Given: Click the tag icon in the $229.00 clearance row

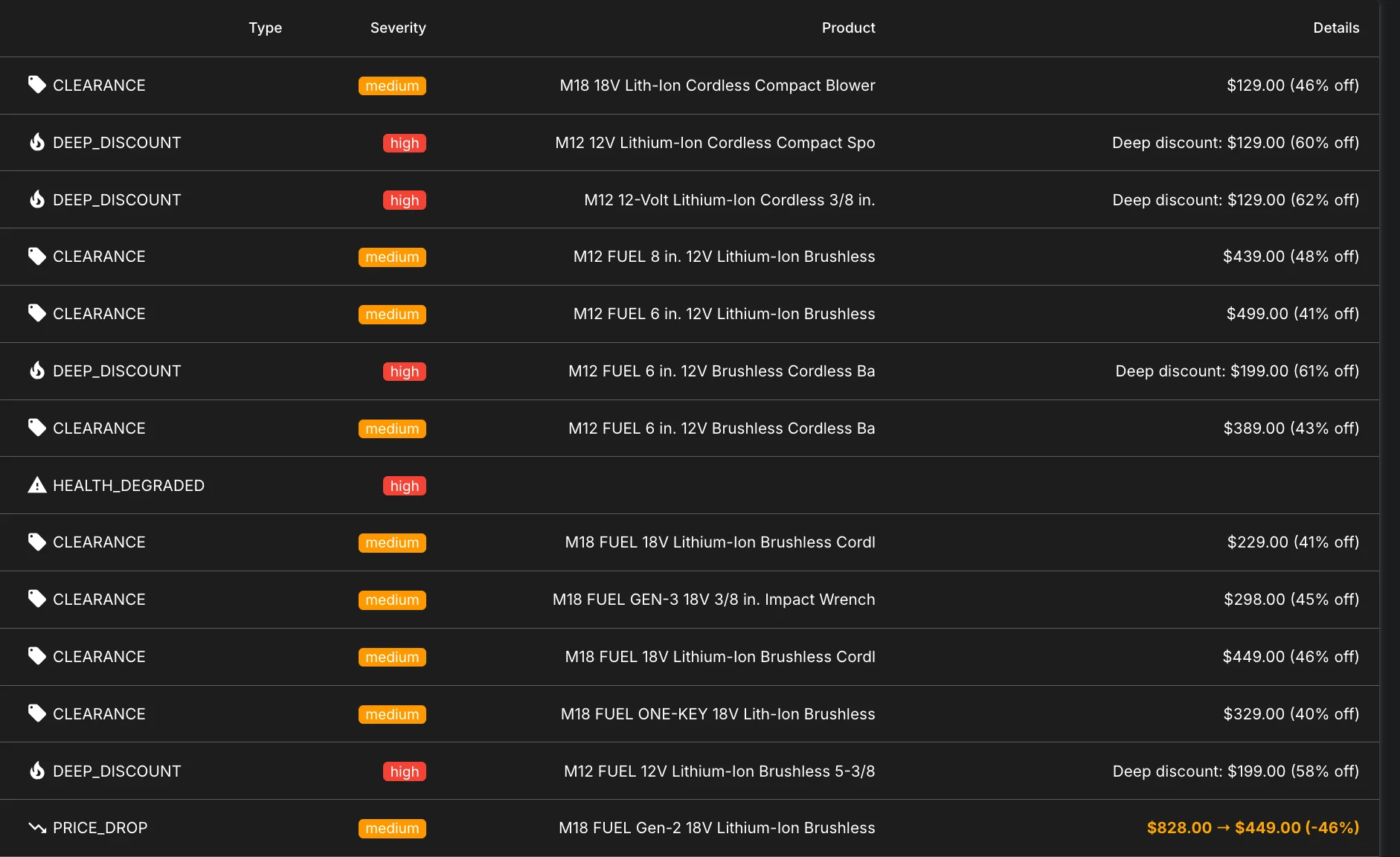Looking at the screenshot, I should point(37,542).
